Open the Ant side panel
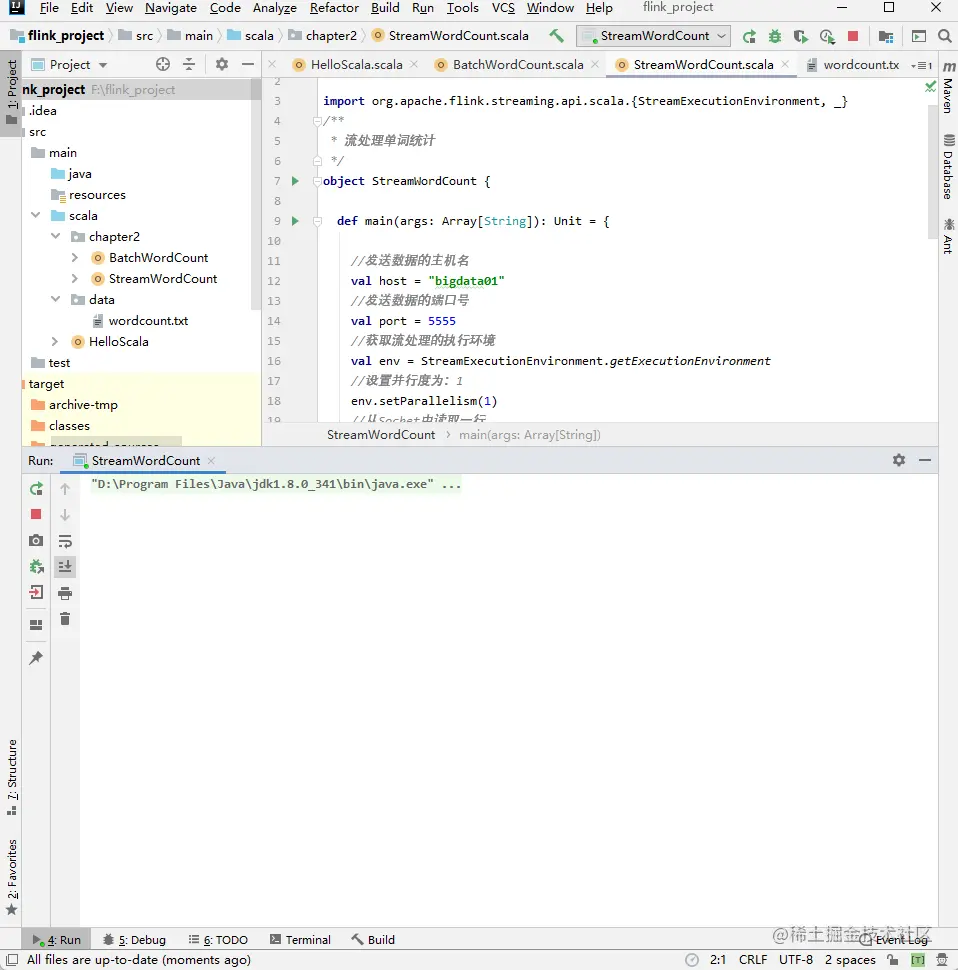Screen dimensions: 958x970 [x=948, y=236]
